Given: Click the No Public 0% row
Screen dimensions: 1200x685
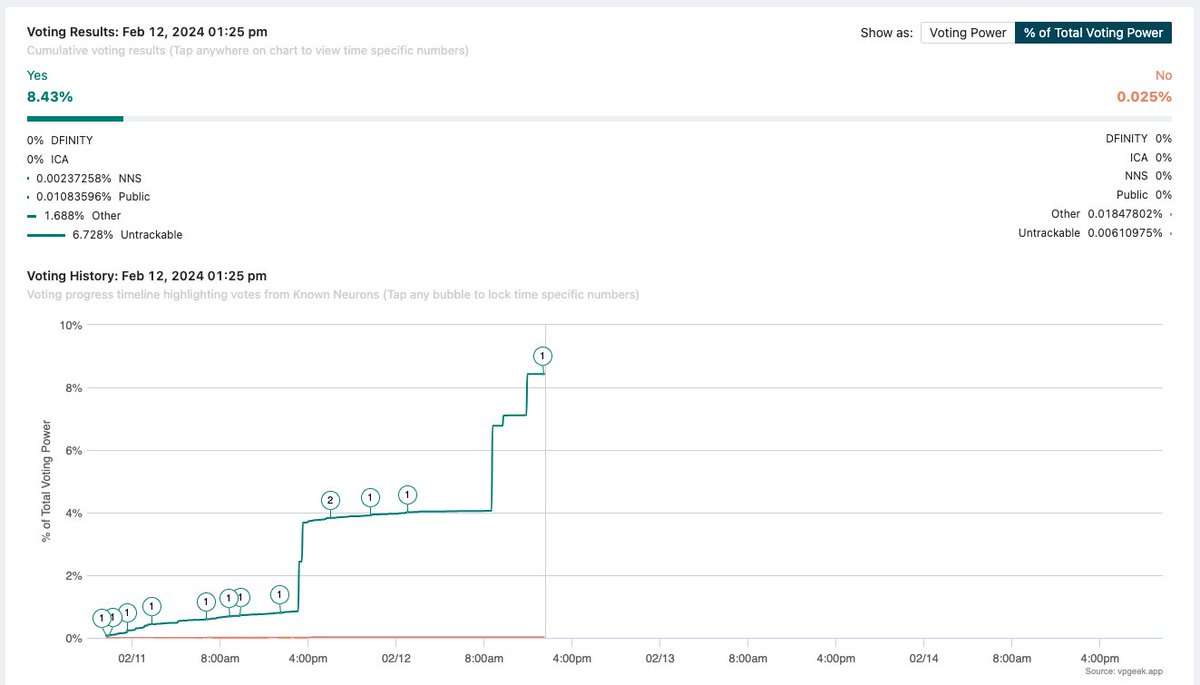Looking at the screenshot, I should click(1144, 195).
